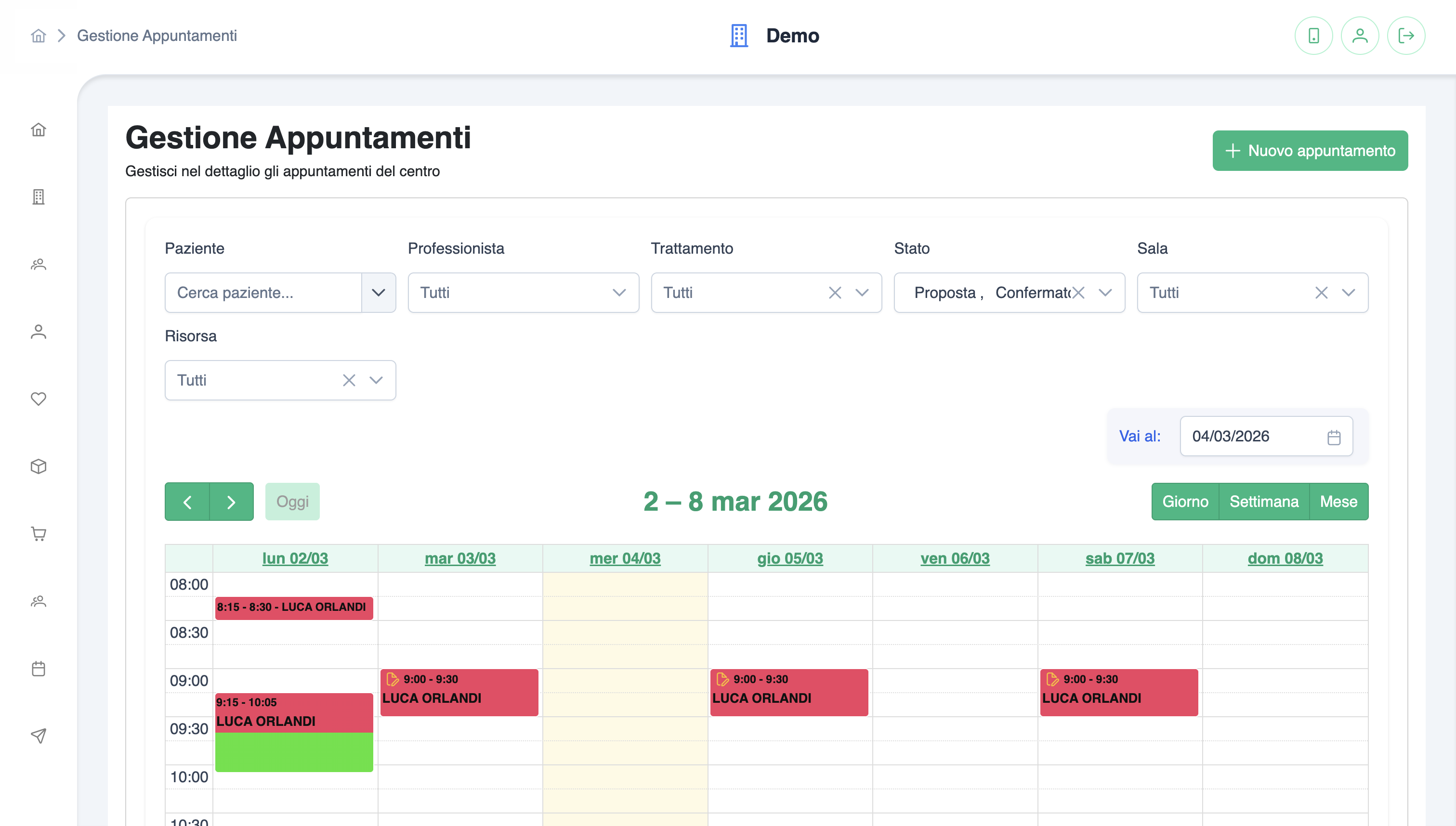Image resolution: width=1456 pixels, height=826 pixels.
Task: Go to the next week
Action: (232, 502)
